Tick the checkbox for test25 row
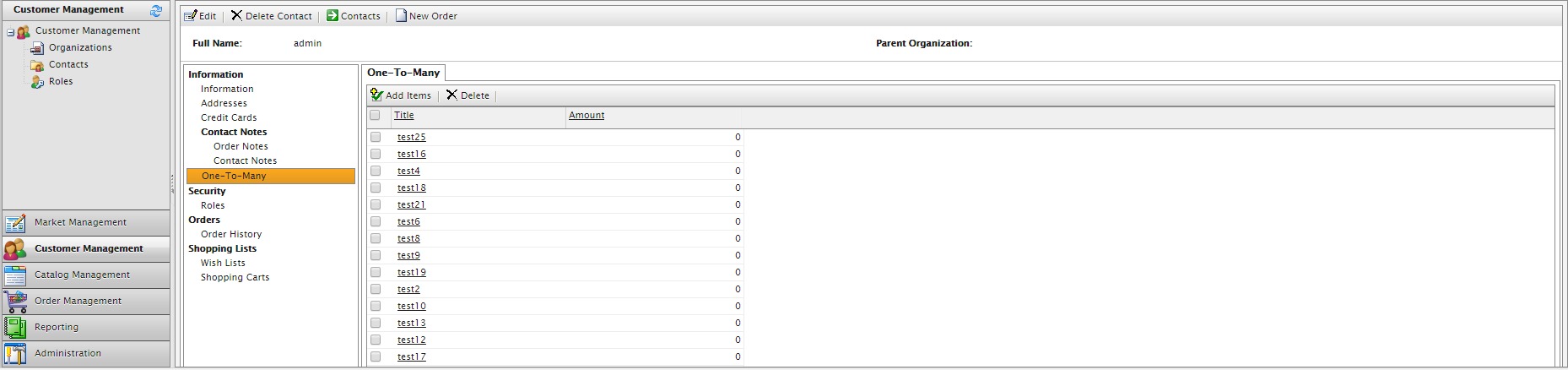Viewport: 1568px width, 370px height. click(376, 137)
